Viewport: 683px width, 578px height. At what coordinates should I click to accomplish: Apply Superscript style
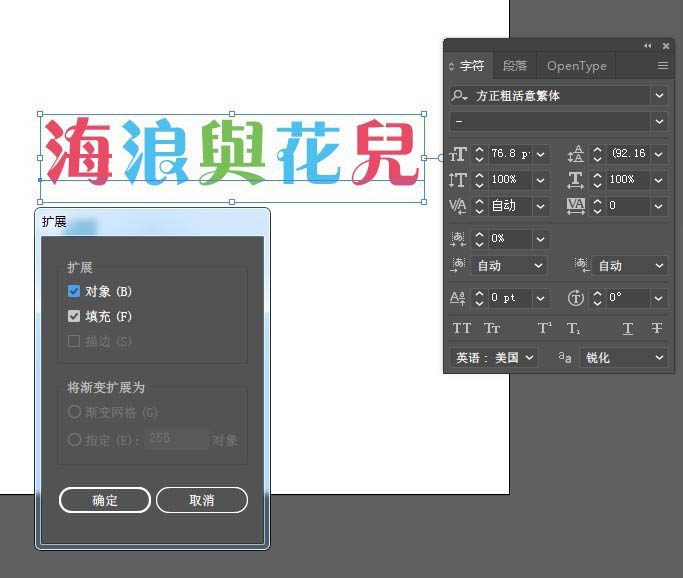(544, 328)
